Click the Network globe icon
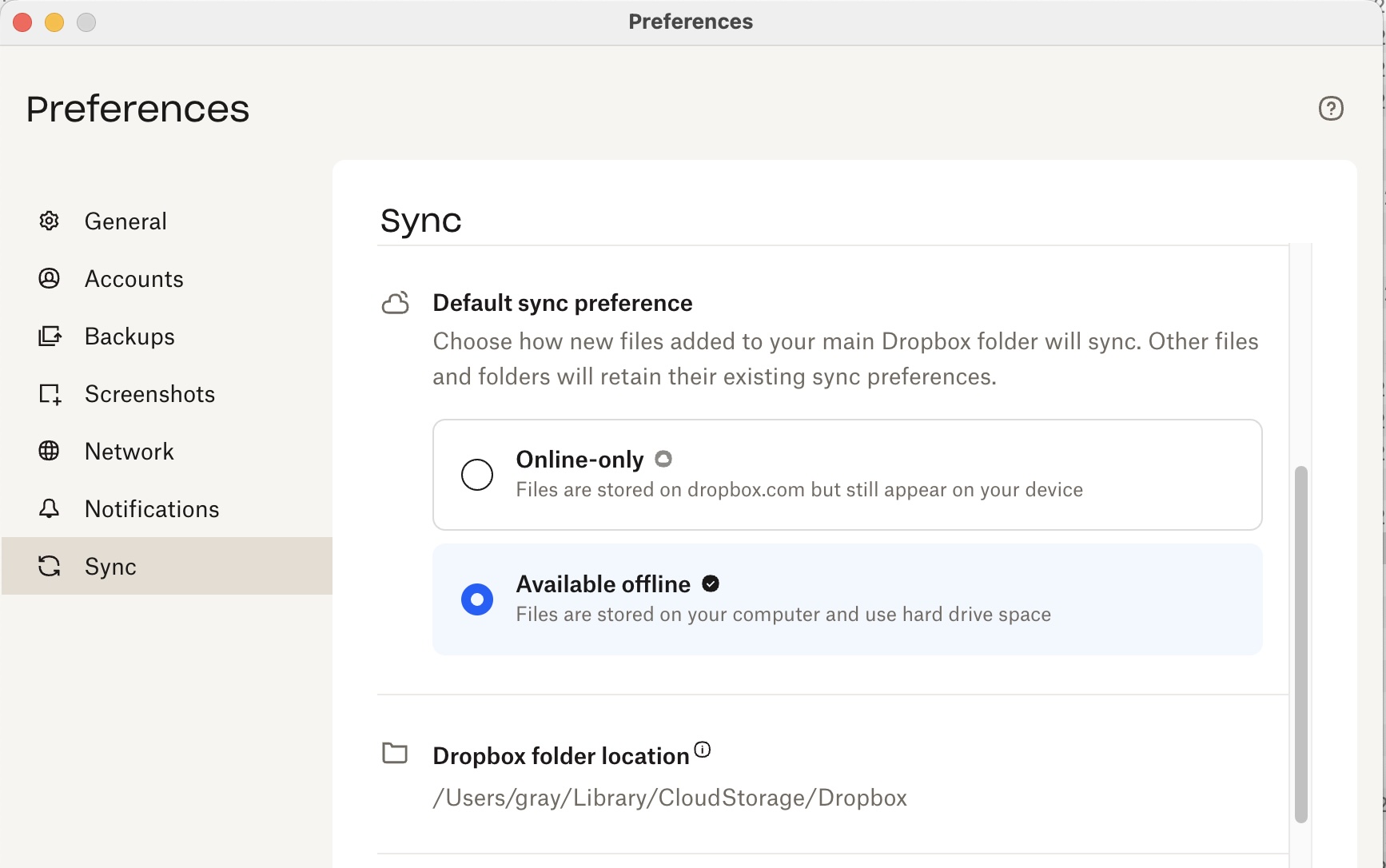The image size is (1386, 868). [x=50, y=452]
